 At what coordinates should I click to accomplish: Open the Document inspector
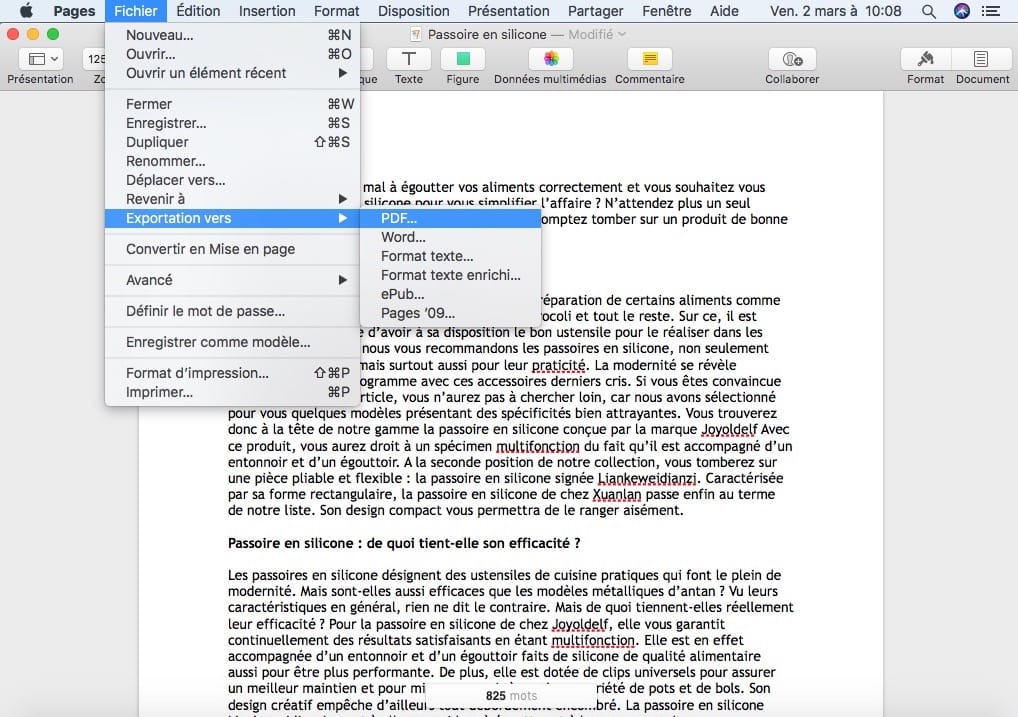pyautogui.click(x=981, y=59)
